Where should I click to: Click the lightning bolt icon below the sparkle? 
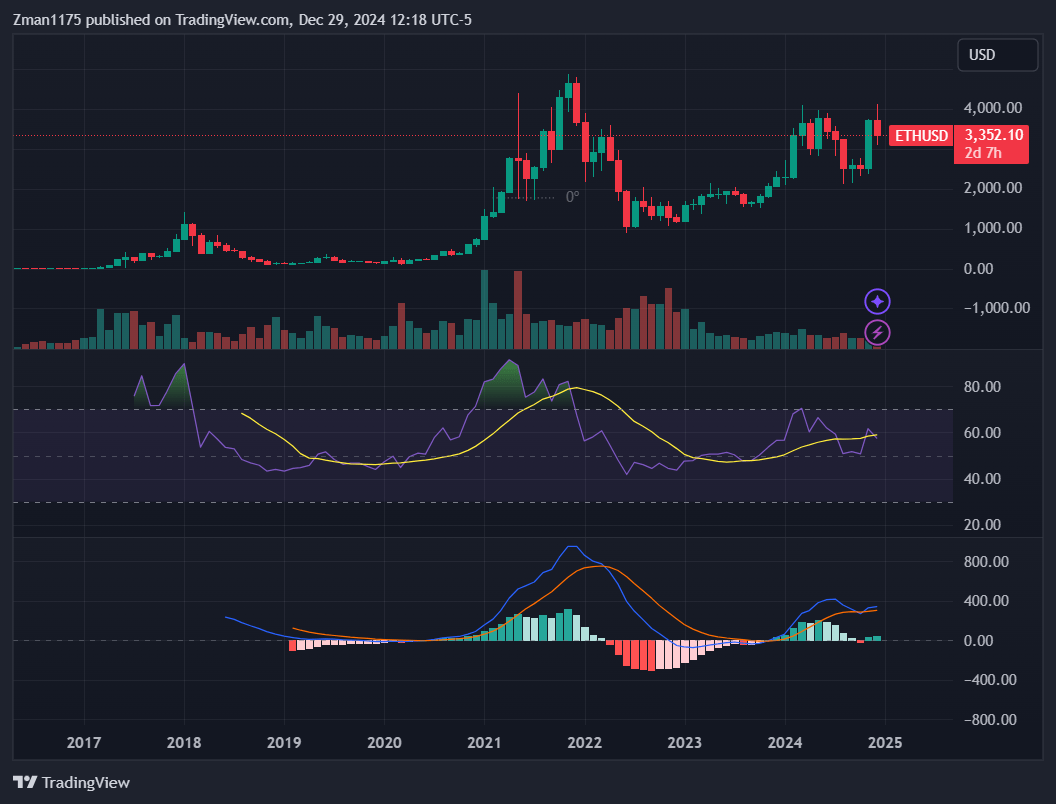876,332
